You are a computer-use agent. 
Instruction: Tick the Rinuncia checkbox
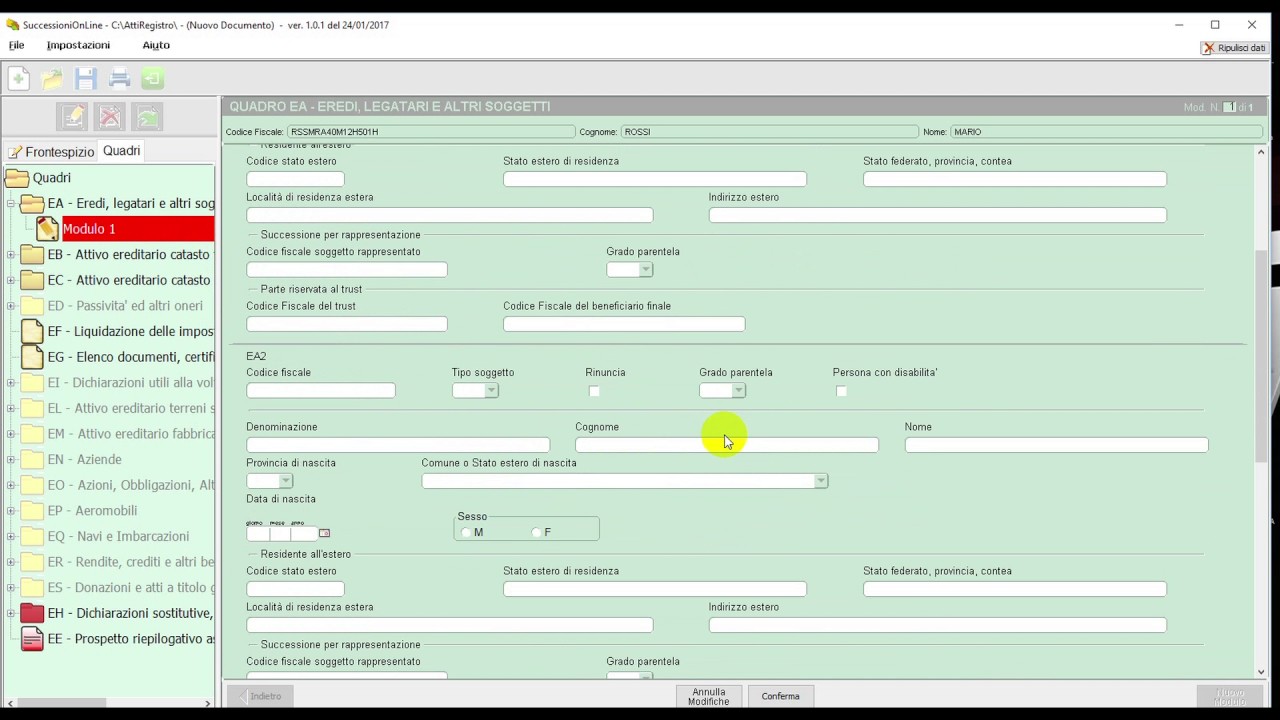click(594, 391)
